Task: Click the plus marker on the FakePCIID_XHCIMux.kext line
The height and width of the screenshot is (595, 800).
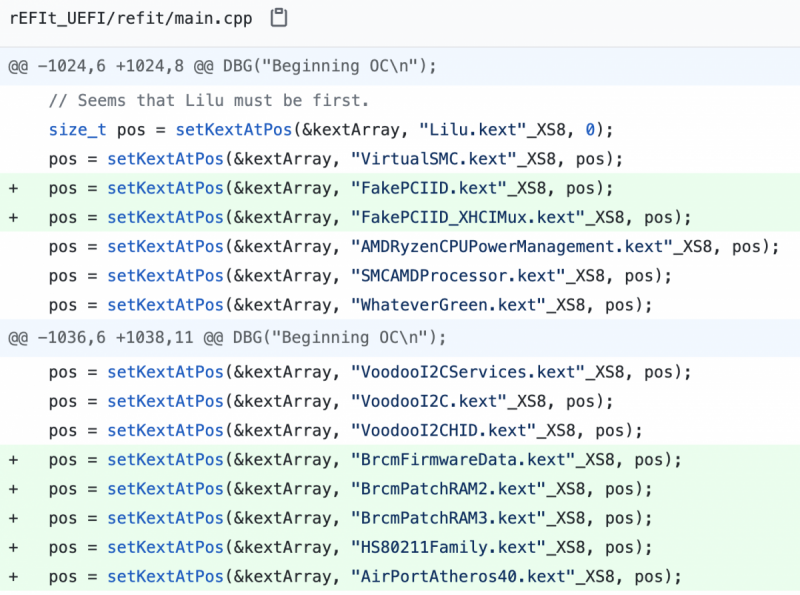Action: (13, 217)
